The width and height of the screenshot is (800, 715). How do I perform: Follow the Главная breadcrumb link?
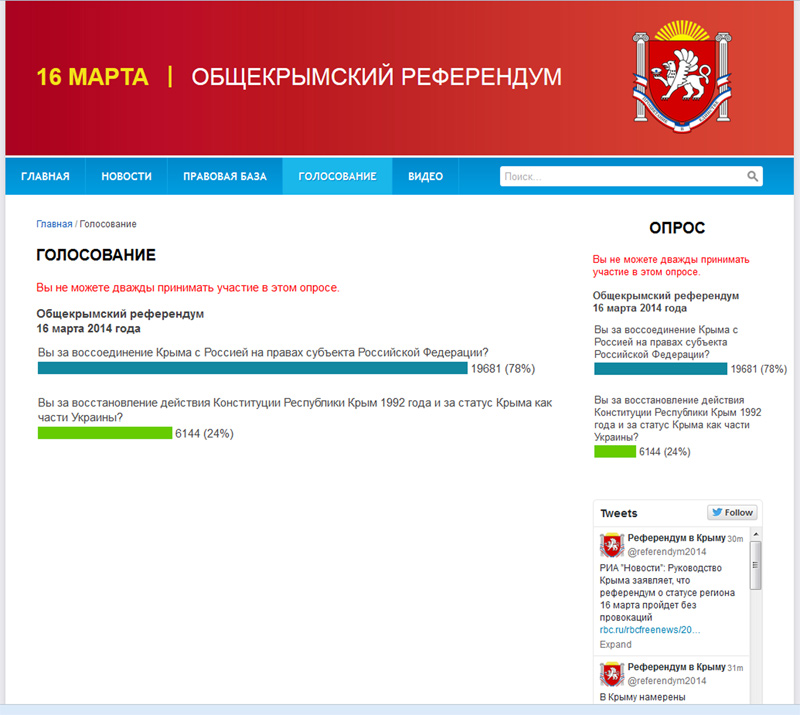click(54, 224)
